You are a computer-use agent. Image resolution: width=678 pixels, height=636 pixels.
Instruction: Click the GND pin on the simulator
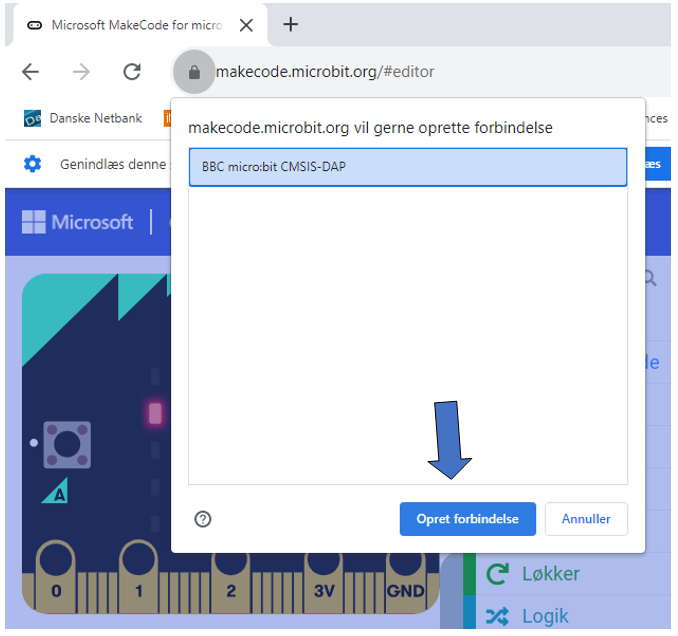(x=405, y=582)
